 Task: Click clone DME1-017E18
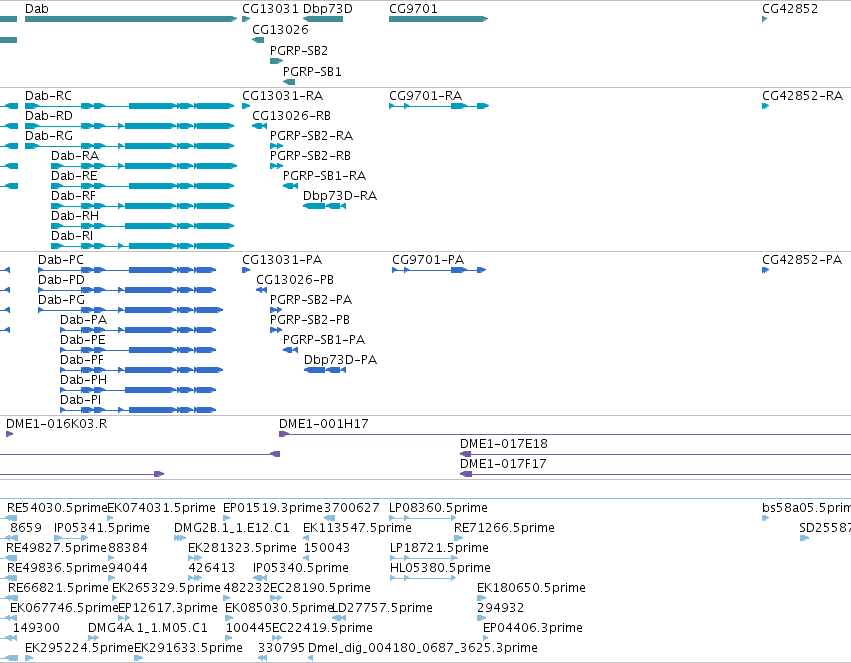(x=656, y=454)
